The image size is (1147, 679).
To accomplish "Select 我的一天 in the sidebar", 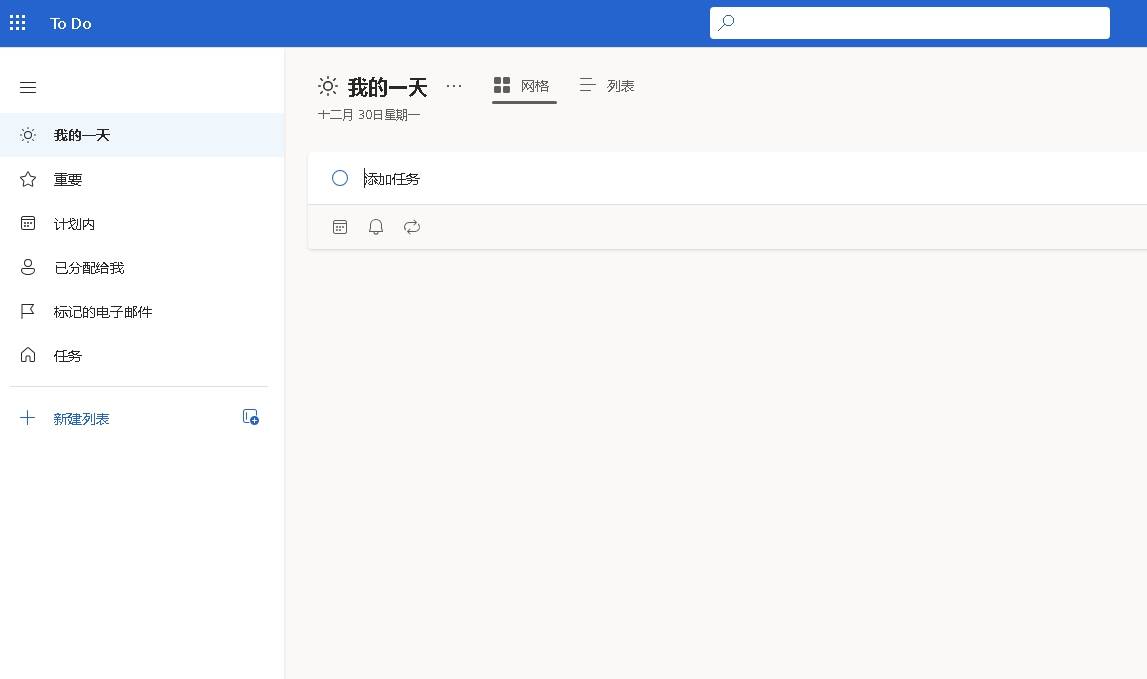I will [x=142, y=135].
